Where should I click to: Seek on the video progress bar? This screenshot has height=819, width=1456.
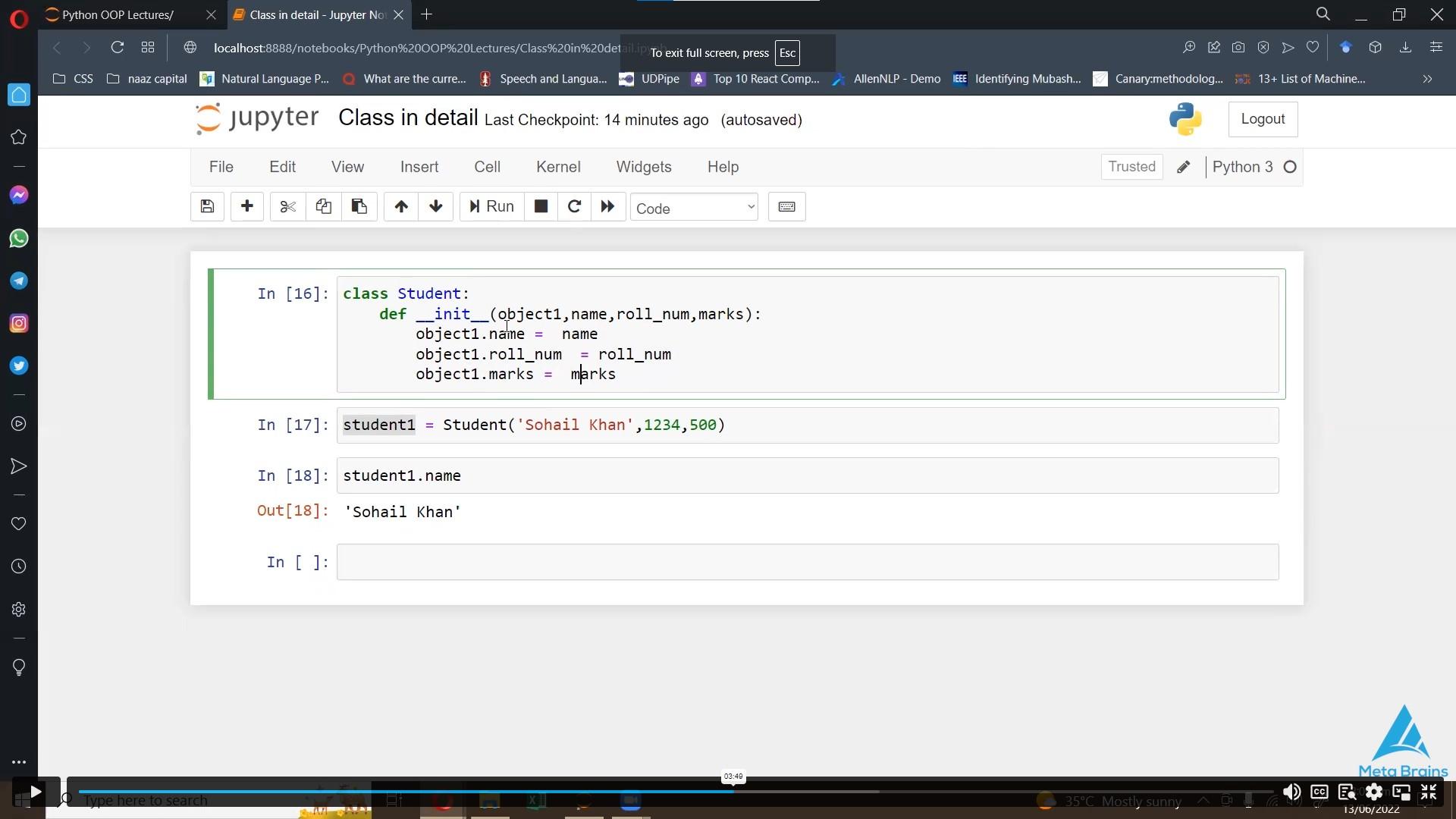click(675, 792)
